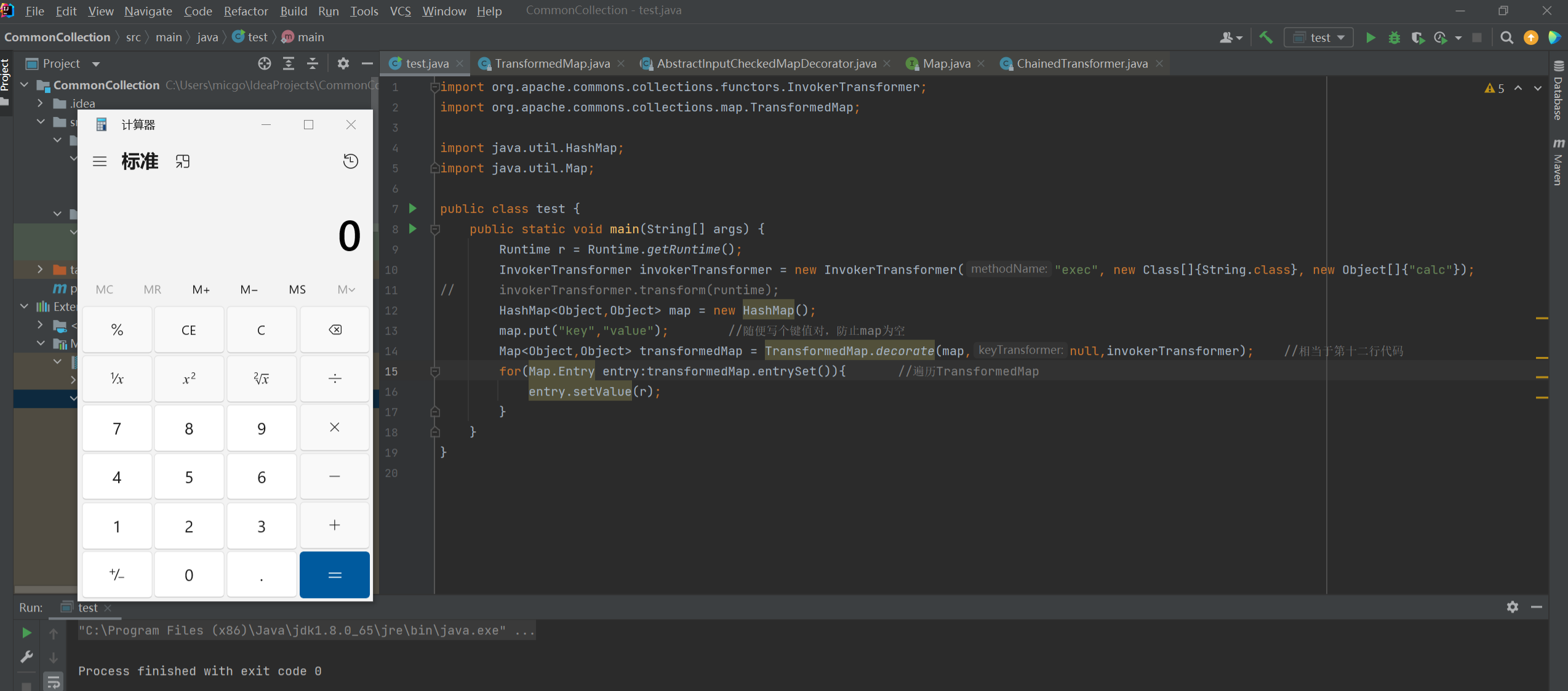
Task: Open Project panel settings gear
Action: point(343,63)
